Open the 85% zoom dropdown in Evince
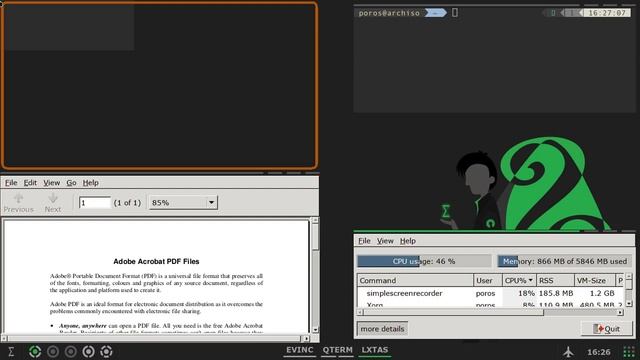 tap(183, 202)
